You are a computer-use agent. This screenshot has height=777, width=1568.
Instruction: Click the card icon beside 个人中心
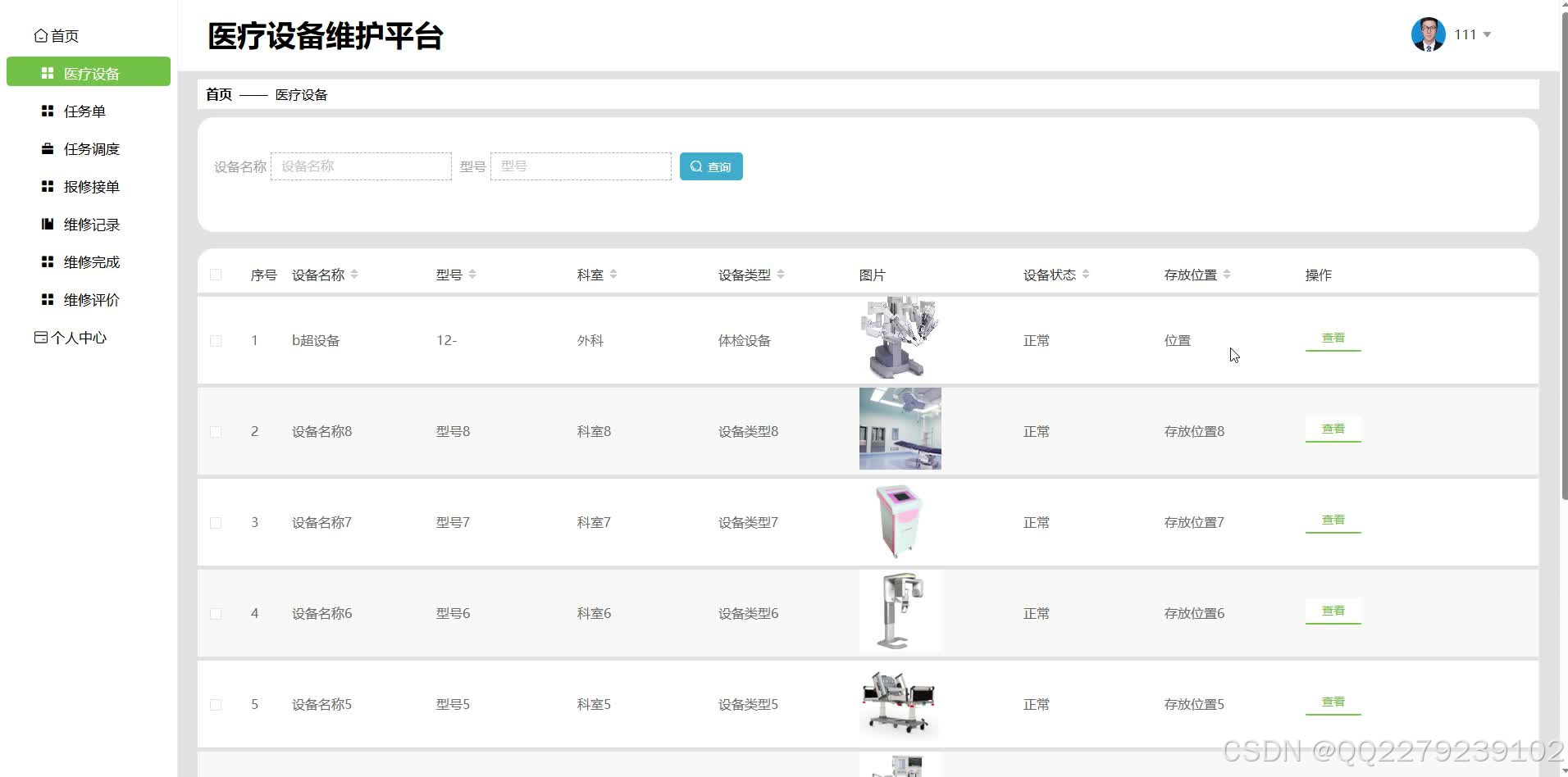41,337
